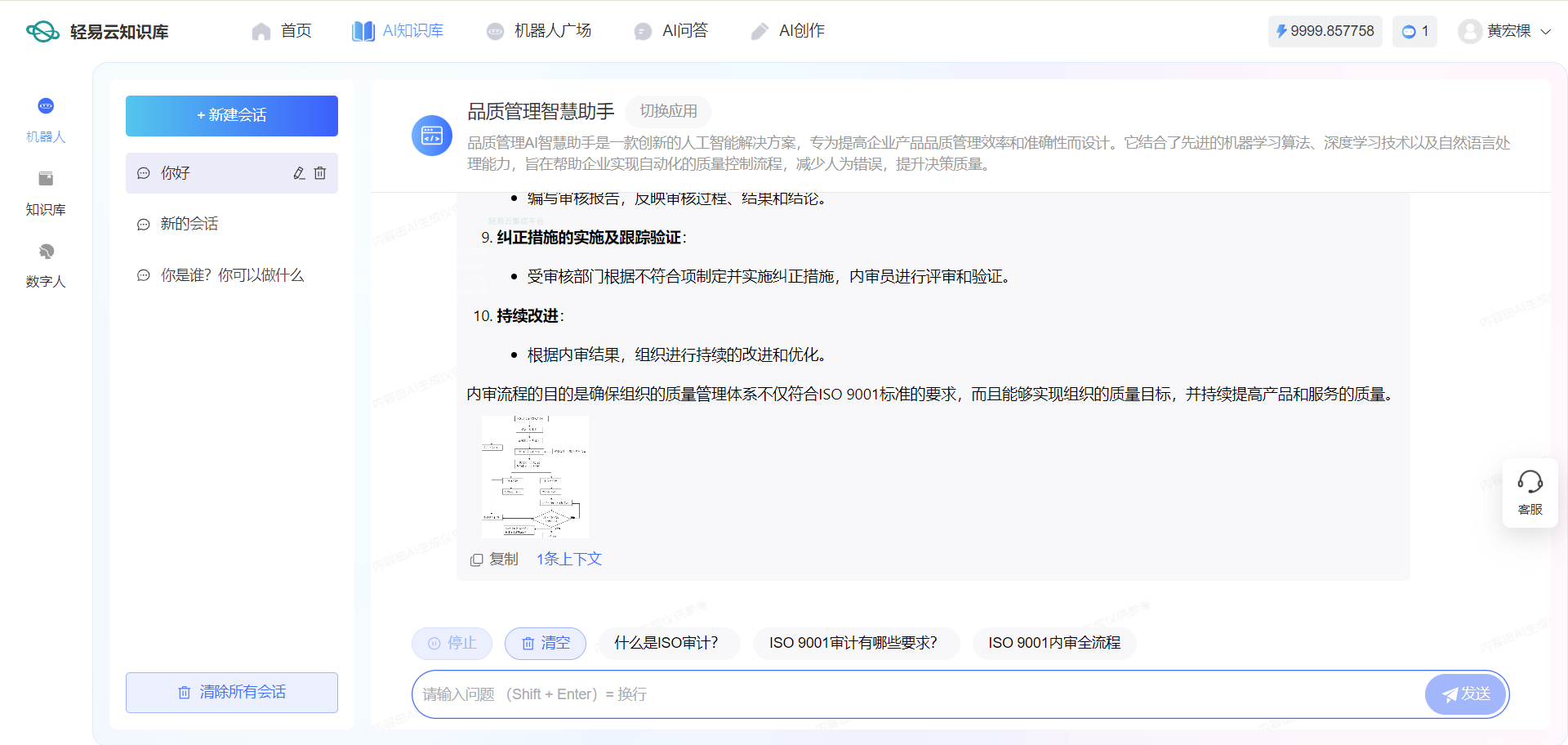Image resolution: width=1568 pixels, height=745 pixels.
Task: Open the 新的会话 conversation
Action: point(232,224)
